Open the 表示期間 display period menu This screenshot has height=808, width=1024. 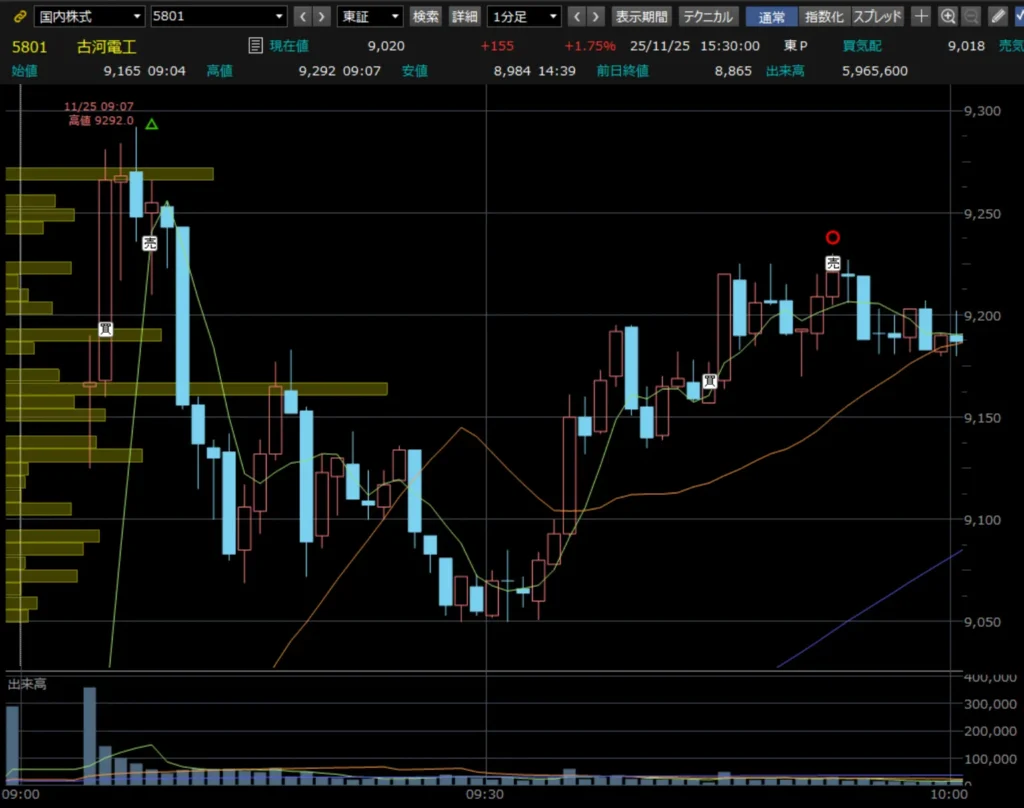tap(642, 16)
